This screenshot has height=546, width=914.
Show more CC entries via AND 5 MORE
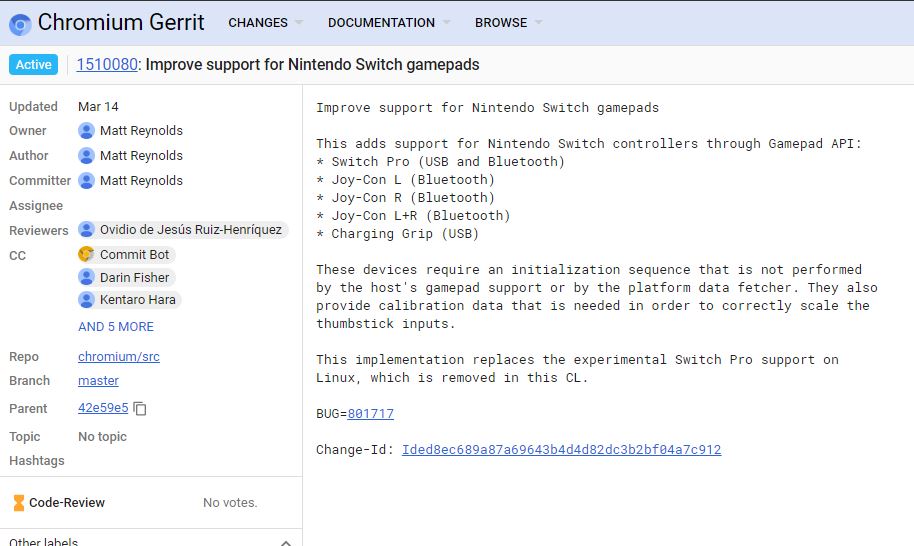click(116, 327)
